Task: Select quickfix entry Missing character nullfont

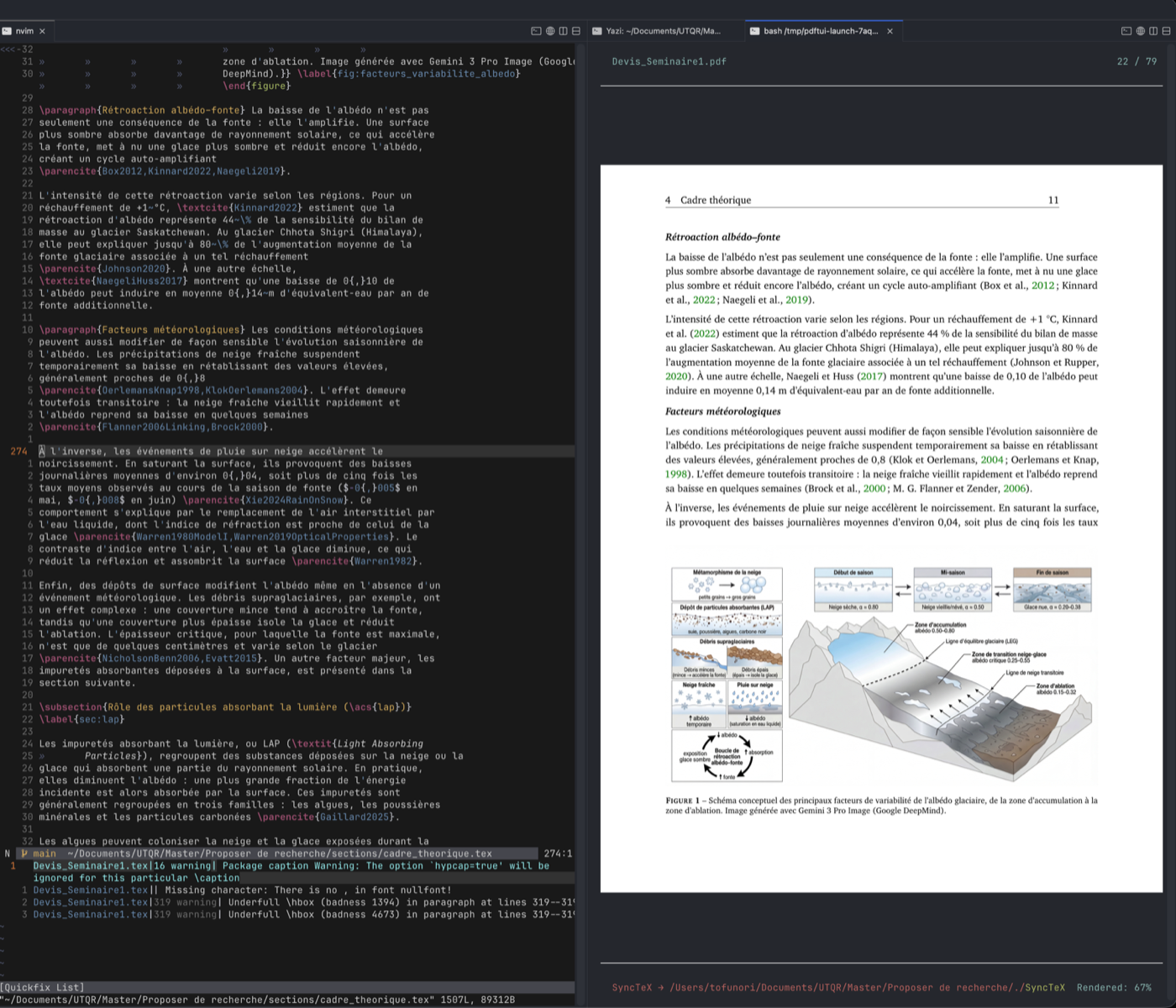Action: [x=242, y=890]
